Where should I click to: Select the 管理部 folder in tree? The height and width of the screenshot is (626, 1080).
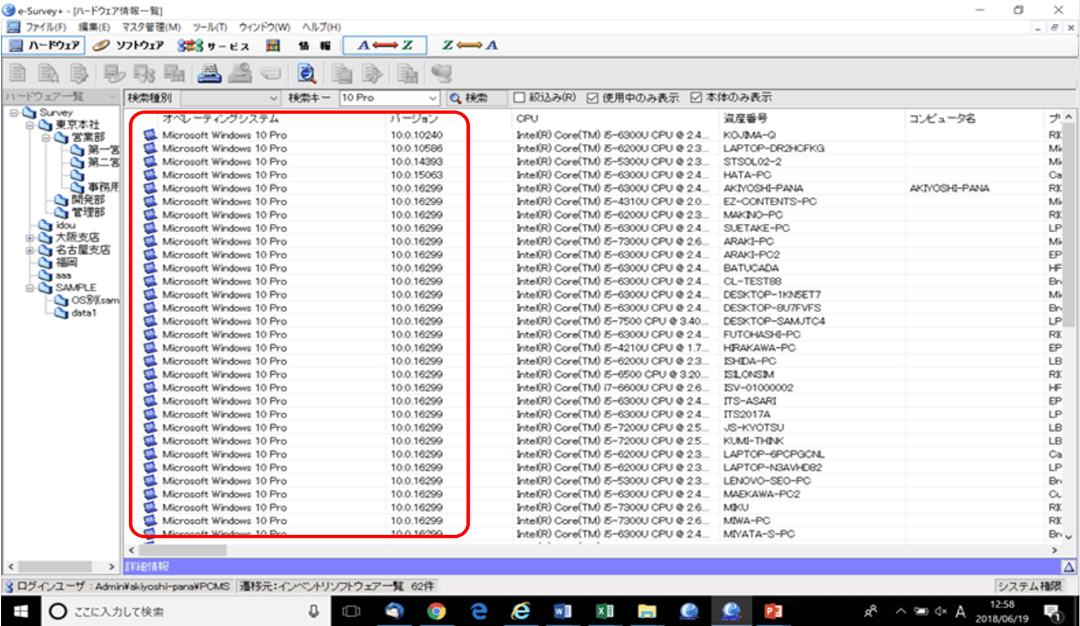coord(88,212)
